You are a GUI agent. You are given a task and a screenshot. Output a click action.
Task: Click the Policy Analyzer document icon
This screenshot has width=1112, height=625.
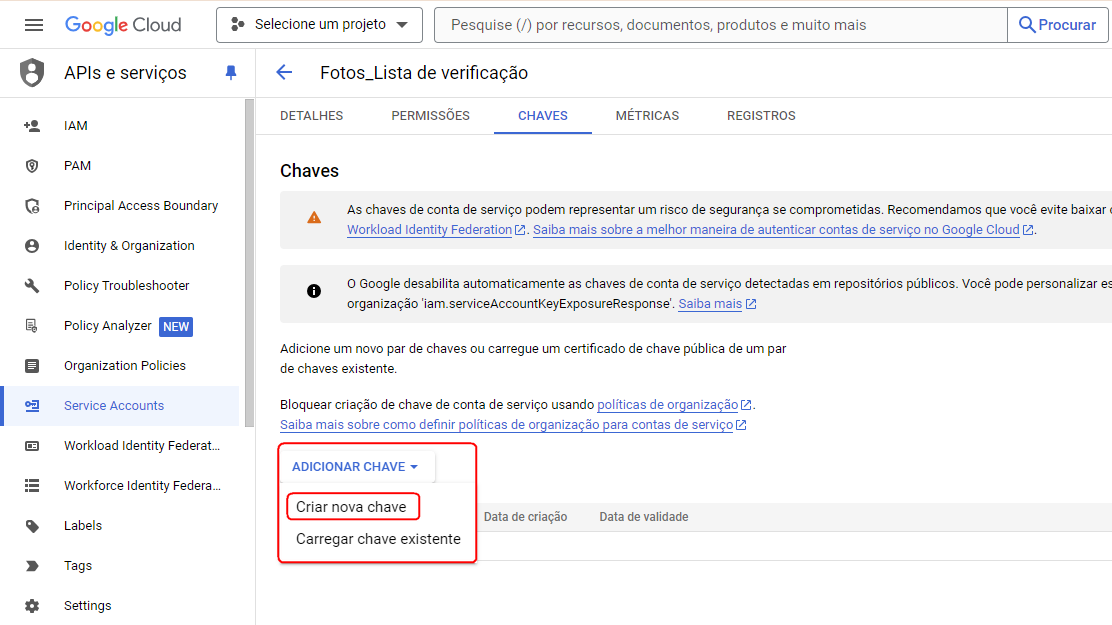(x=32, y=326)
